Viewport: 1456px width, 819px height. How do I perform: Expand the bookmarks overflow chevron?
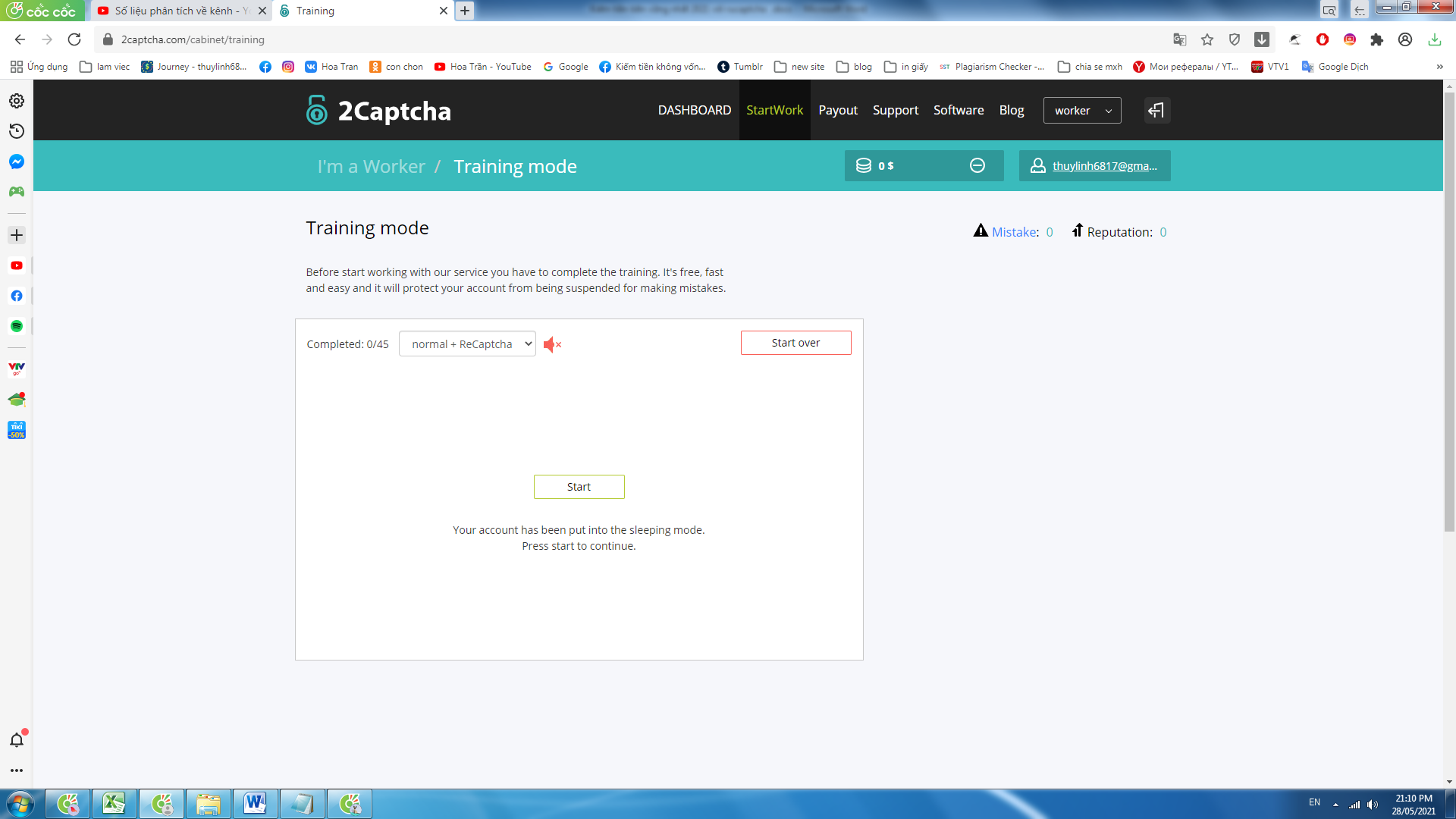[1439, 67]
